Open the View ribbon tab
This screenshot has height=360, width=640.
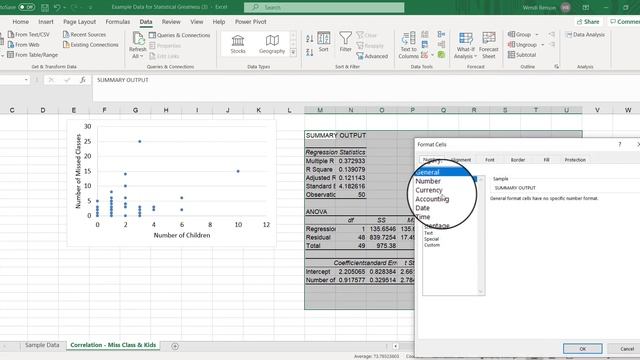196,22
